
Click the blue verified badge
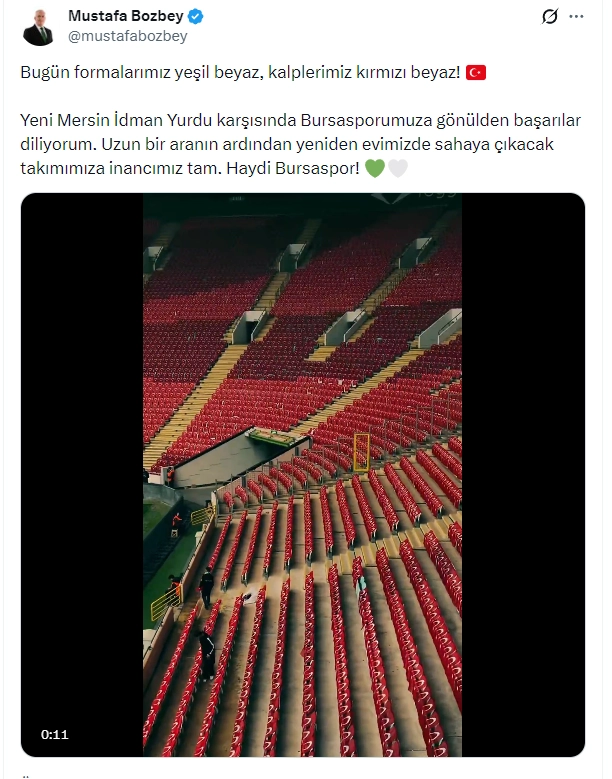195,16
